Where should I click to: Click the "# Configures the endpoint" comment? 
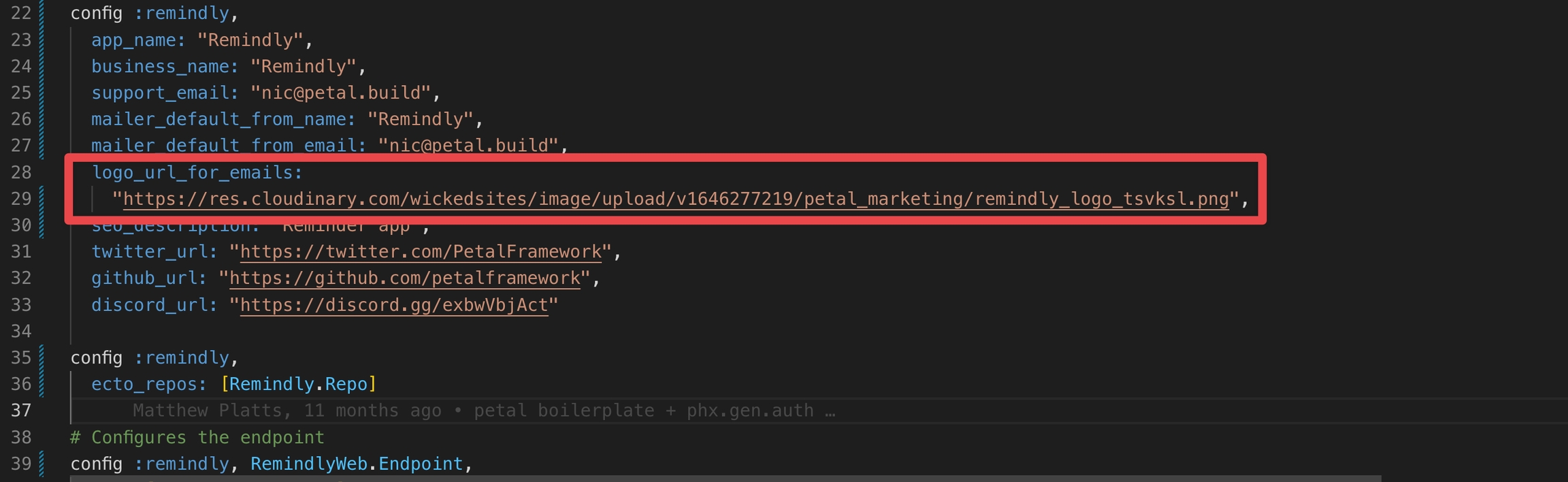coord(197,437)
